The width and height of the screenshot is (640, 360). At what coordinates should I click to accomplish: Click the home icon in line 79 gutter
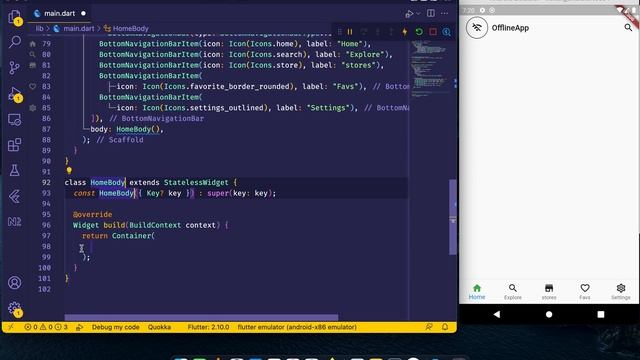(x=33, y=44)
